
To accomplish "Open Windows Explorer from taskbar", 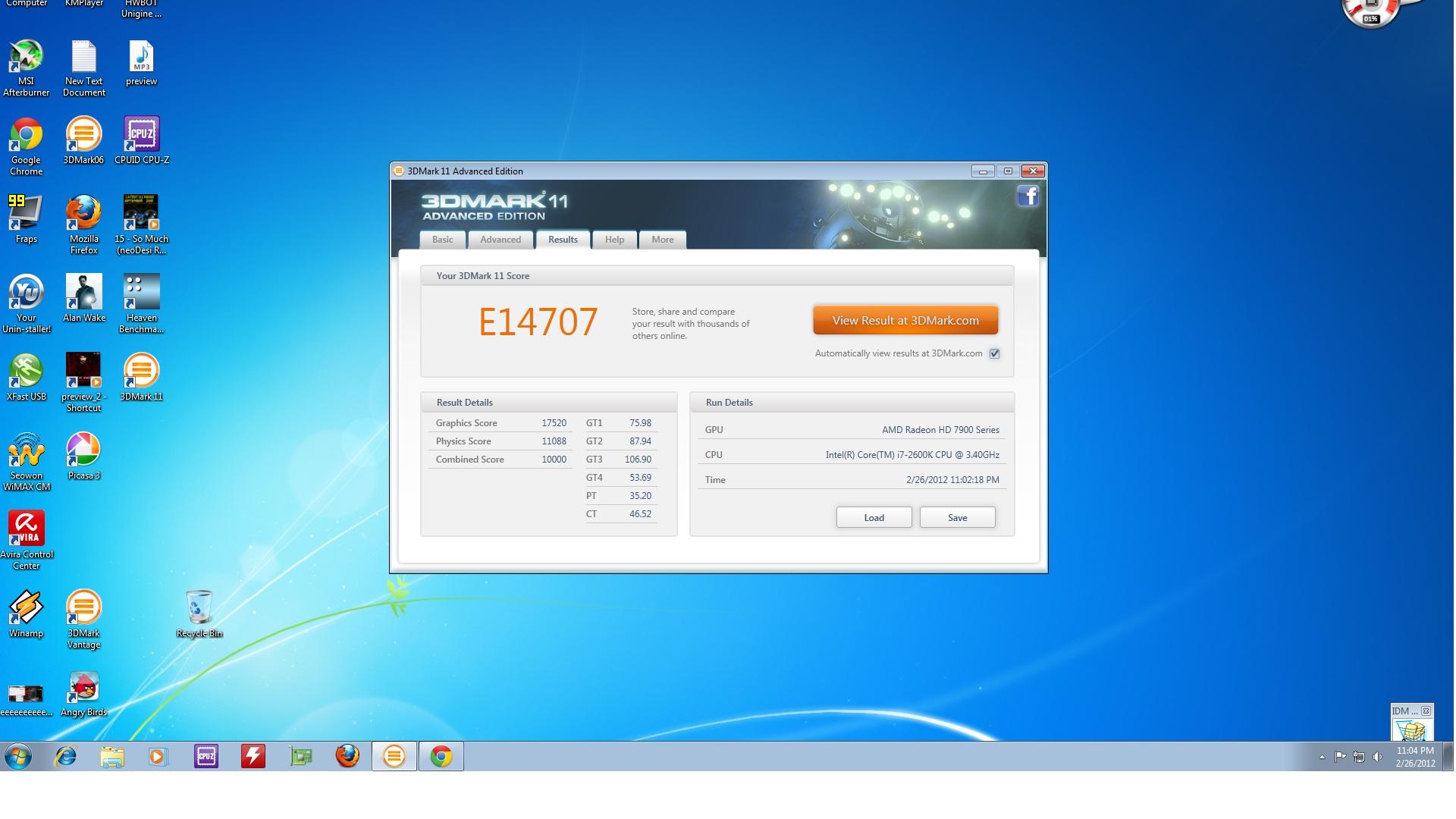I will pos(112,756).
